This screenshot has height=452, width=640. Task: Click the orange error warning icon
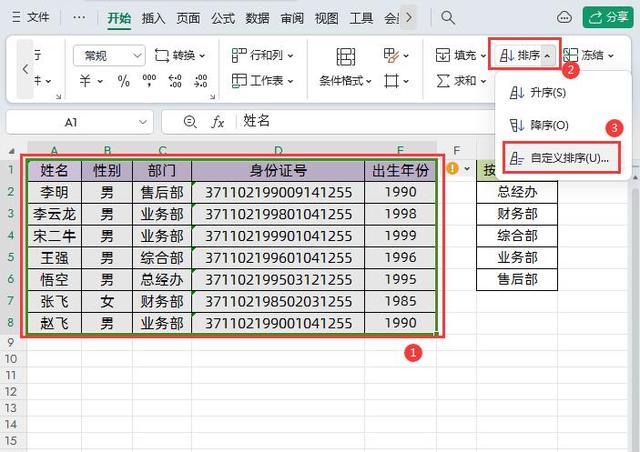click(453, 168)
